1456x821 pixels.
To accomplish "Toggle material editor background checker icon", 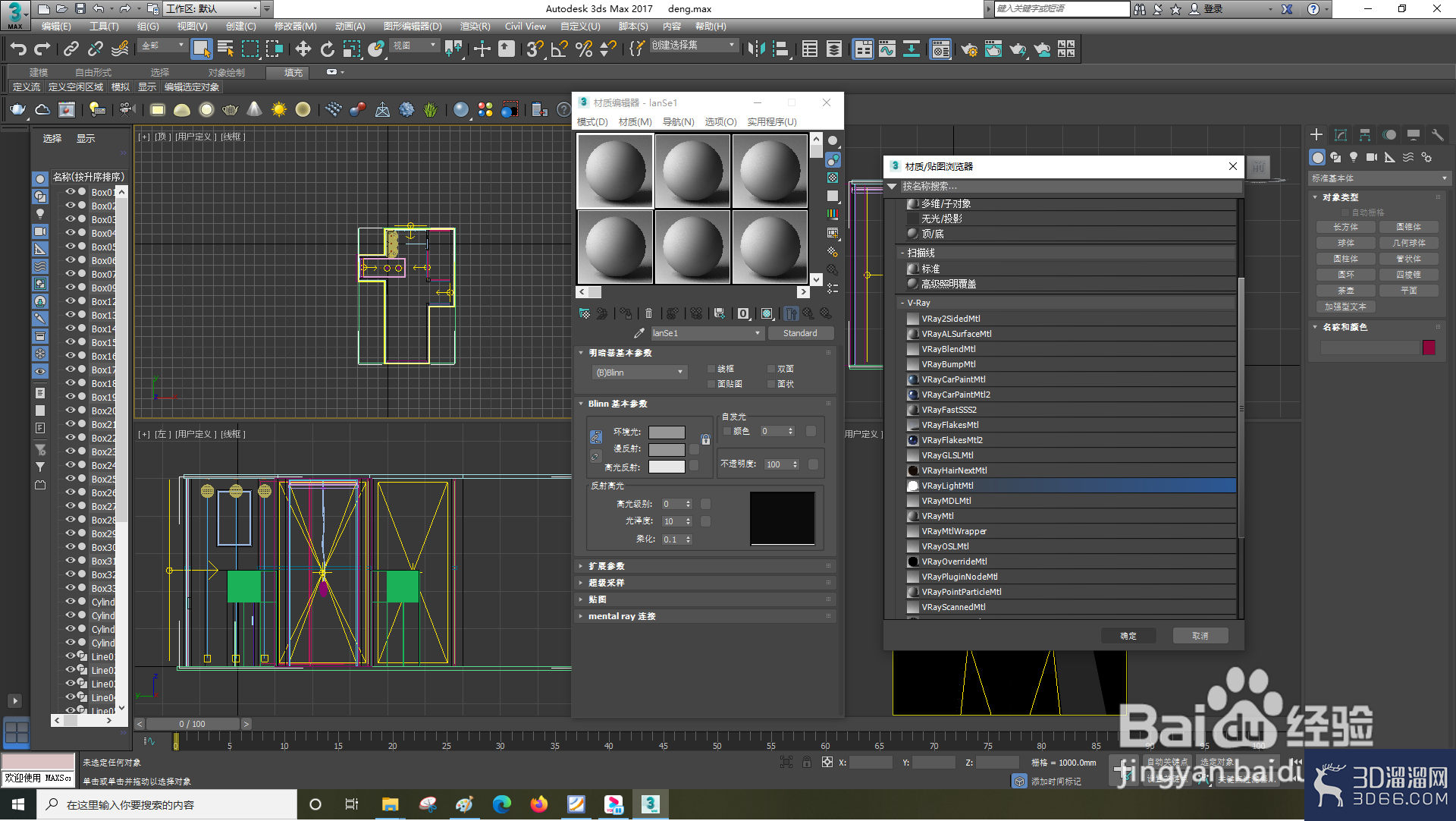I will pyautogui.click(x=833, y=178).
